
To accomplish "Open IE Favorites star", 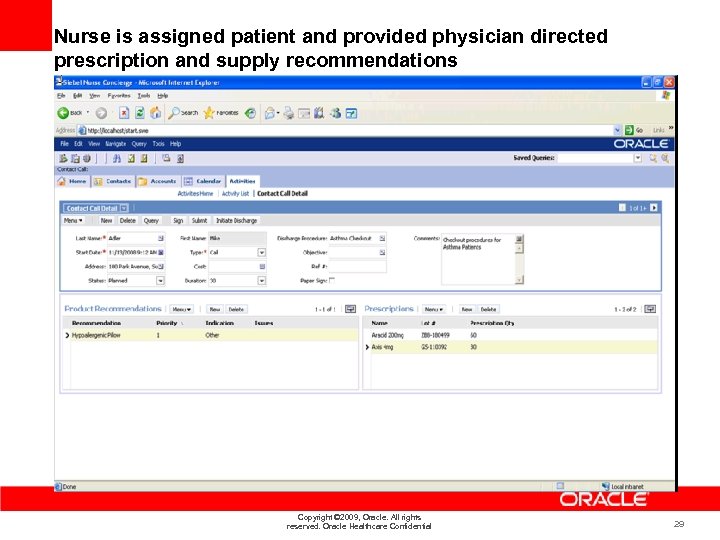I will point(209,113).
